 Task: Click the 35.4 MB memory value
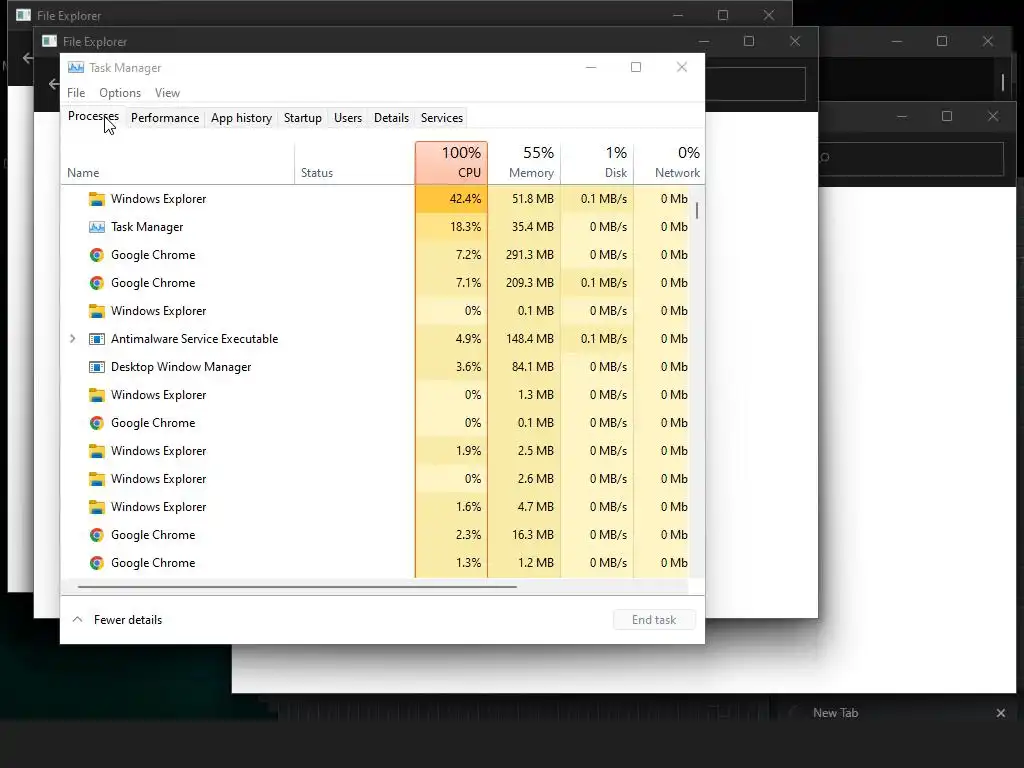pyautogui.click(x=533, y=227)
